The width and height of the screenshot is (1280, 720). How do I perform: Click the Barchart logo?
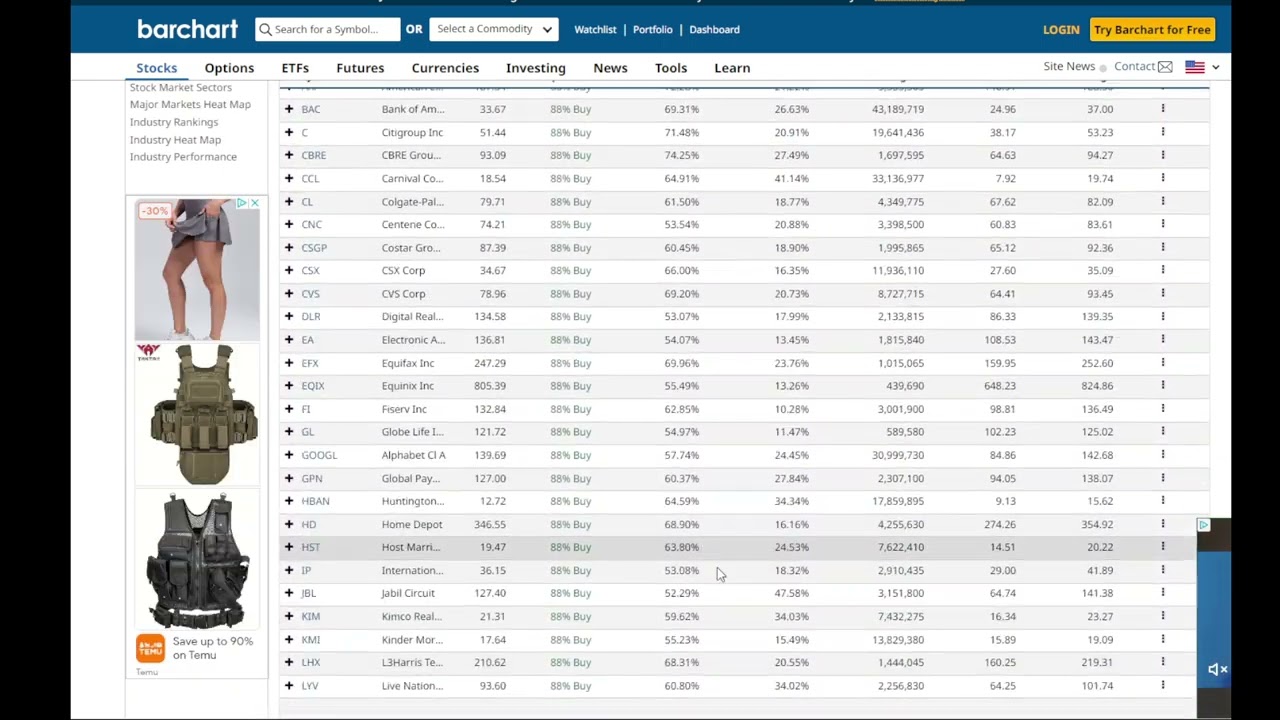[x=188, y=29]
